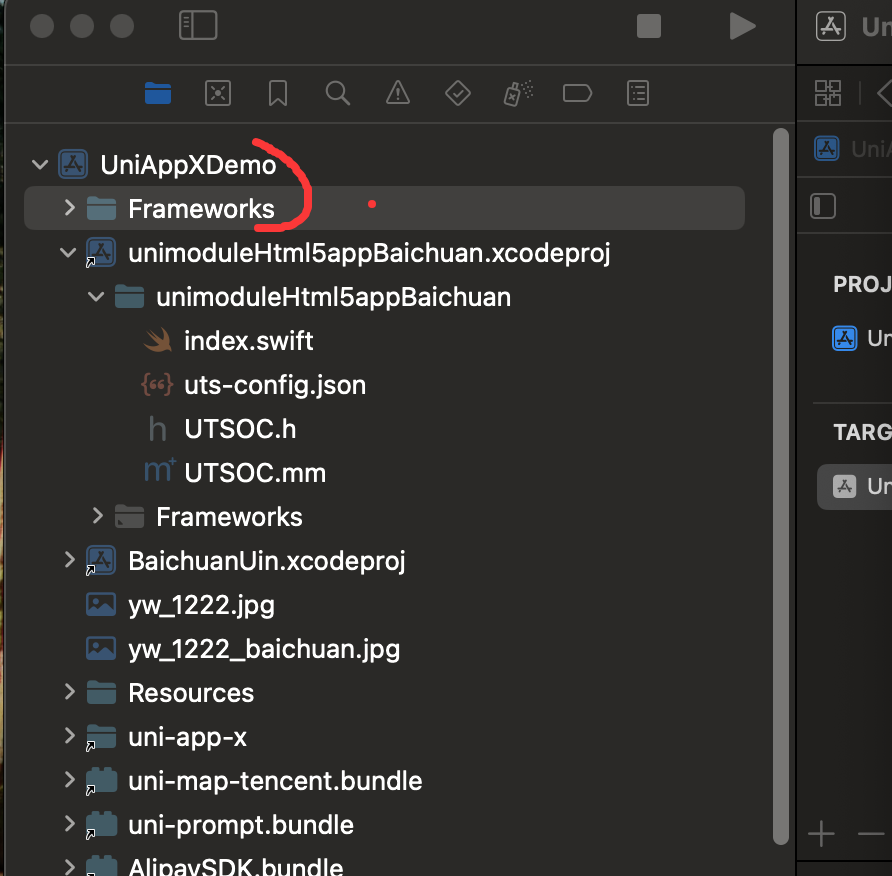Click the editor tab app icon
This screenshot has width=892, height=876.
(831, 27)
